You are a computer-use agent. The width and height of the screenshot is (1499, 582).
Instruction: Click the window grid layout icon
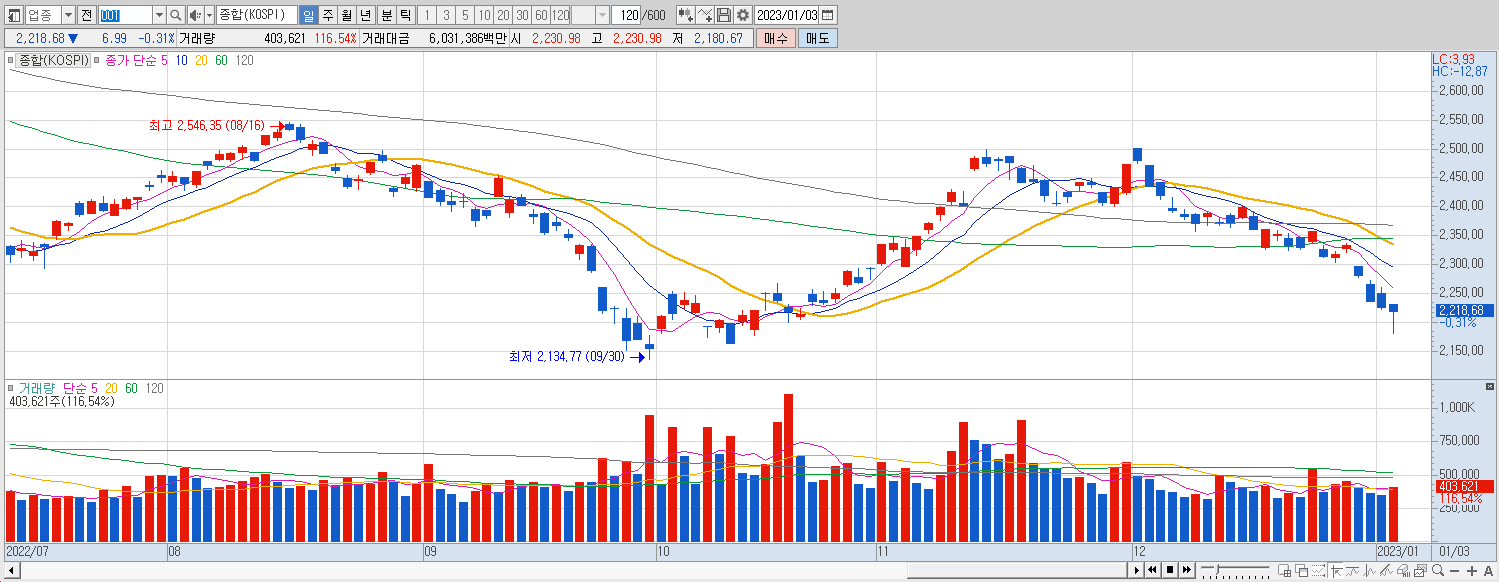pyautogui.click(x=1284, y=571)
